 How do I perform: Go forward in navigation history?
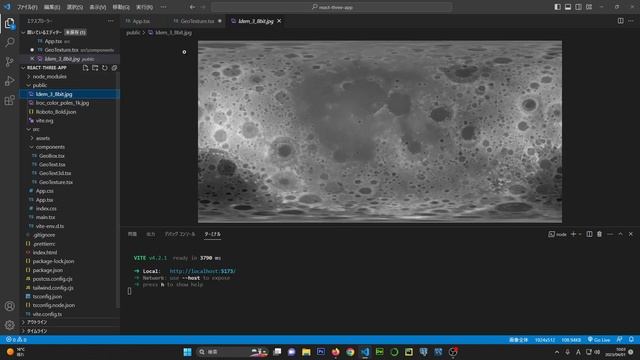(x=203, y=7)
